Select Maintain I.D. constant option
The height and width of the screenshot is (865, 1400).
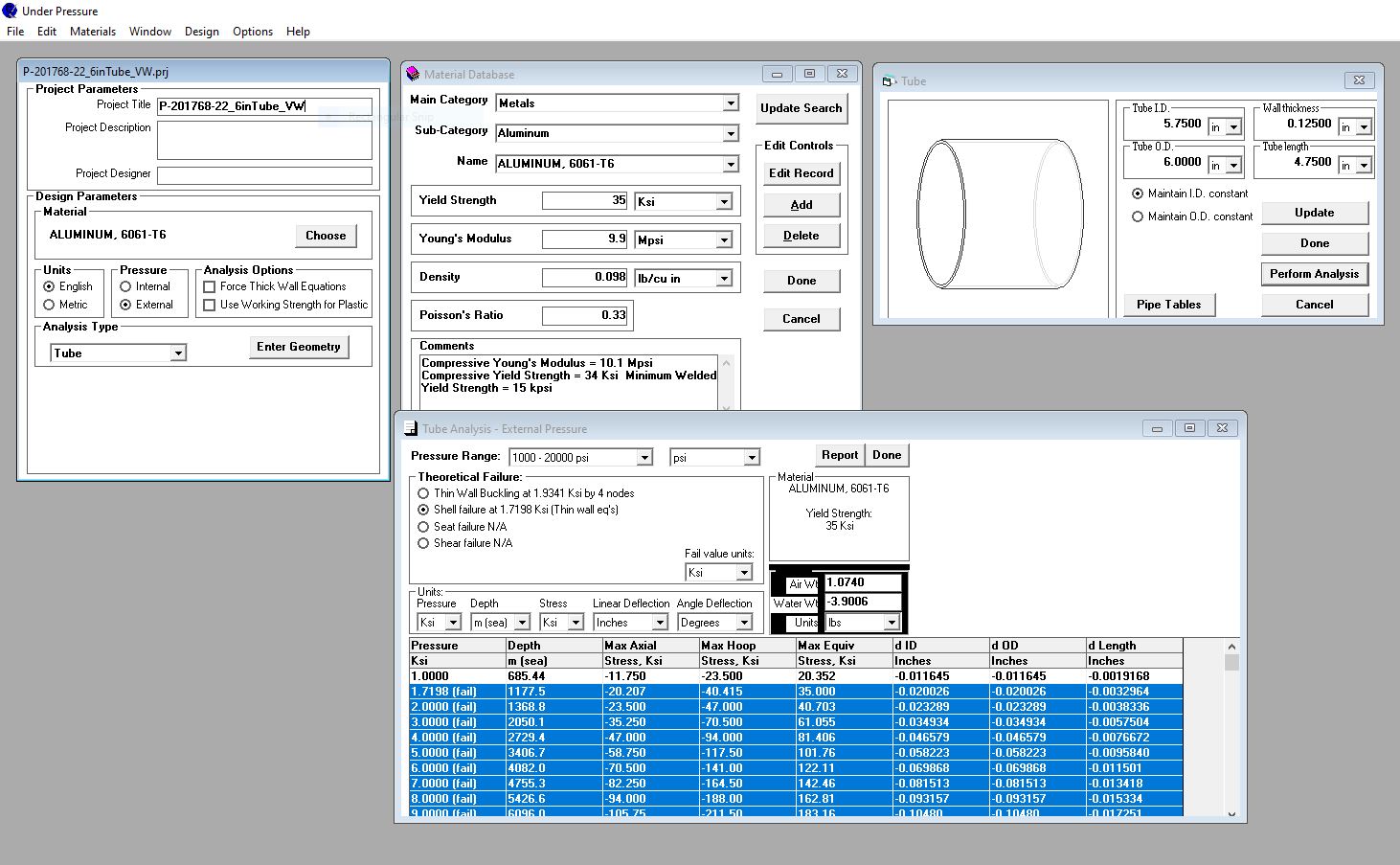pyautogui.click(x=1138, y=193)
